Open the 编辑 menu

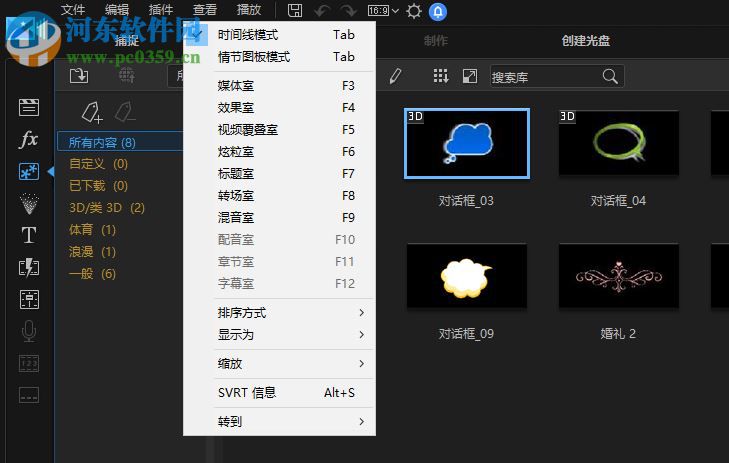[x=117, y=10]
